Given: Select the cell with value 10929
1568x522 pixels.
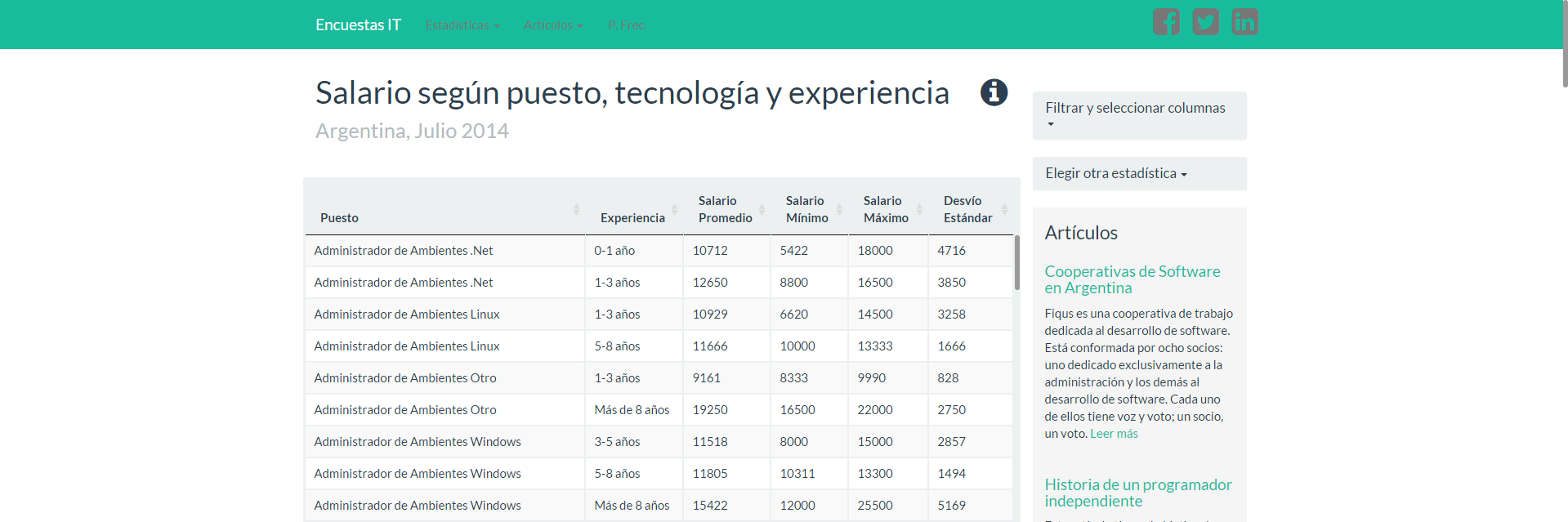Looking at the screenshot, I should (727, 315).
